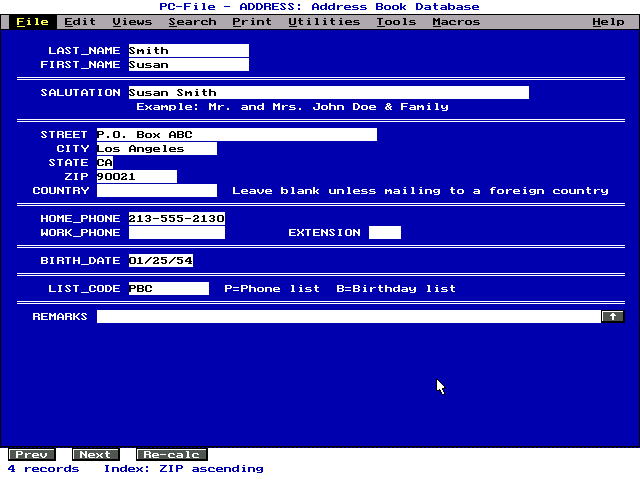The image size is (640, 480).
Task: Go to next record with Next
Action: pos(96,454)
